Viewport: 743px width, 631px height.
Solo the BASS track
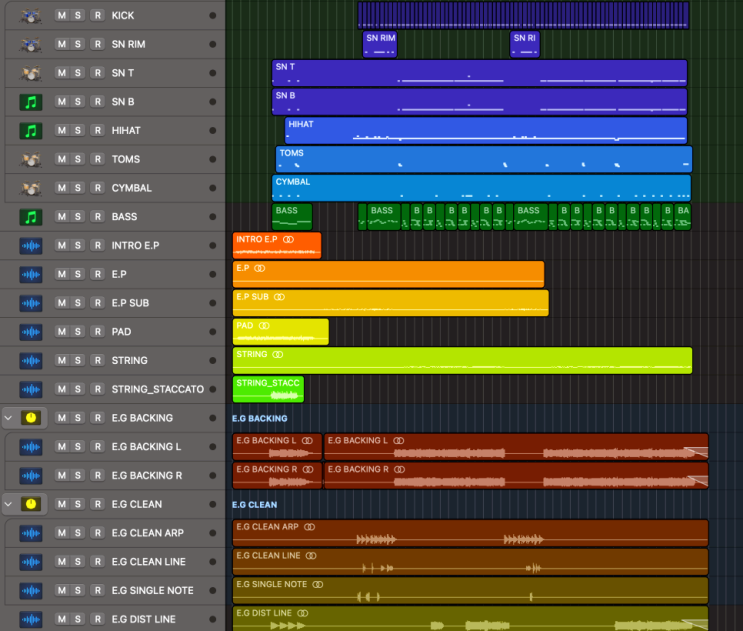79,217
